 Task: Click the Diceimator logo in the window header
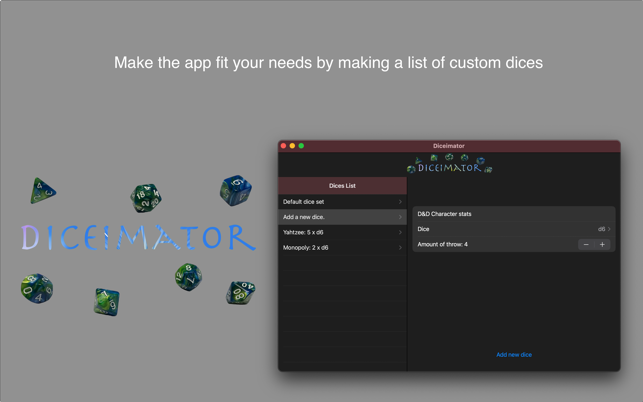[x=449, y=164]
